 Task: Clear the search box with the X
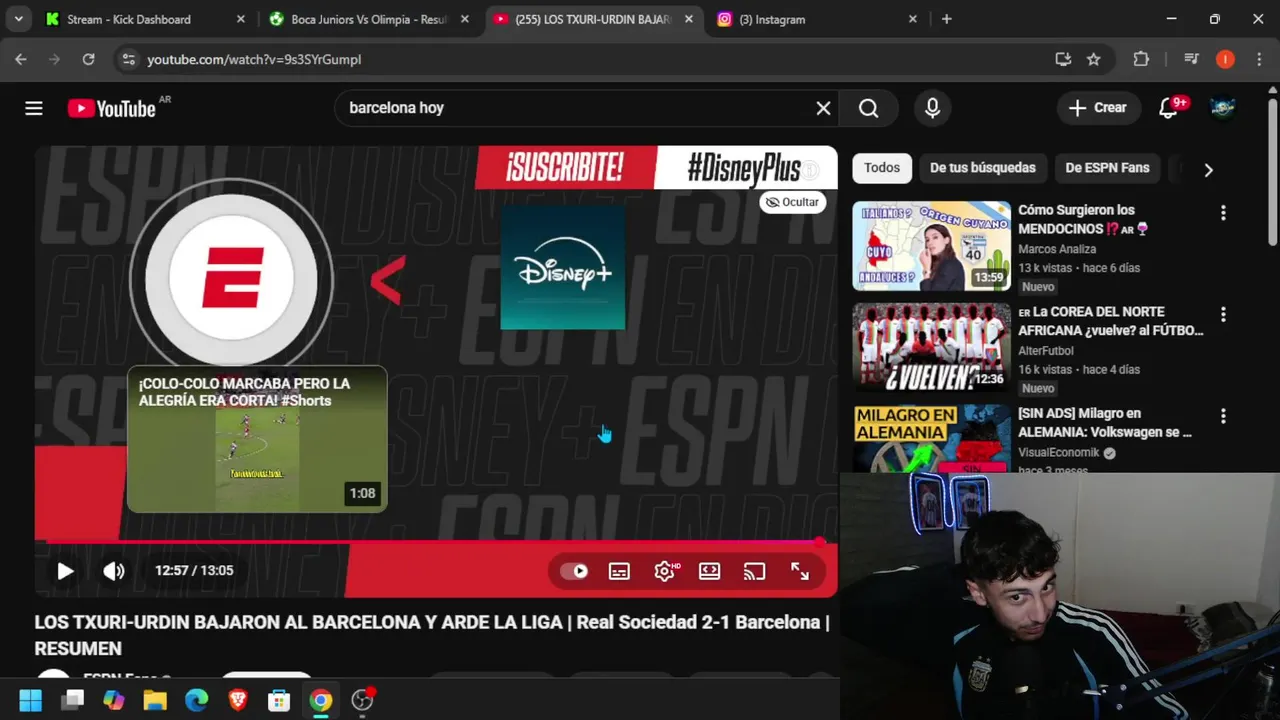pos(823,108)
